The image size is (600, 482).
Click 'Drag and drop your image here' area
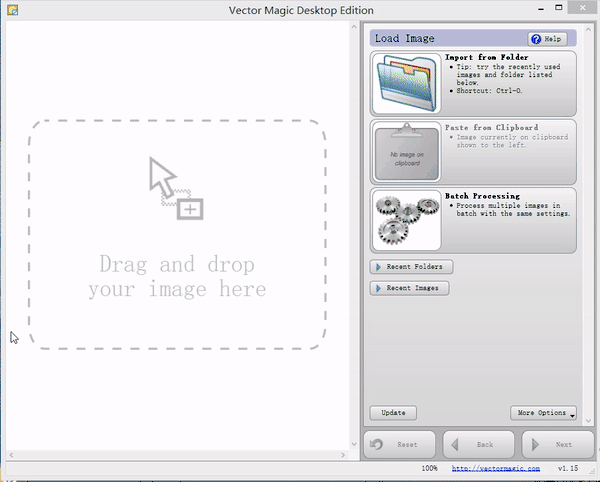click(x=177, y=234)
